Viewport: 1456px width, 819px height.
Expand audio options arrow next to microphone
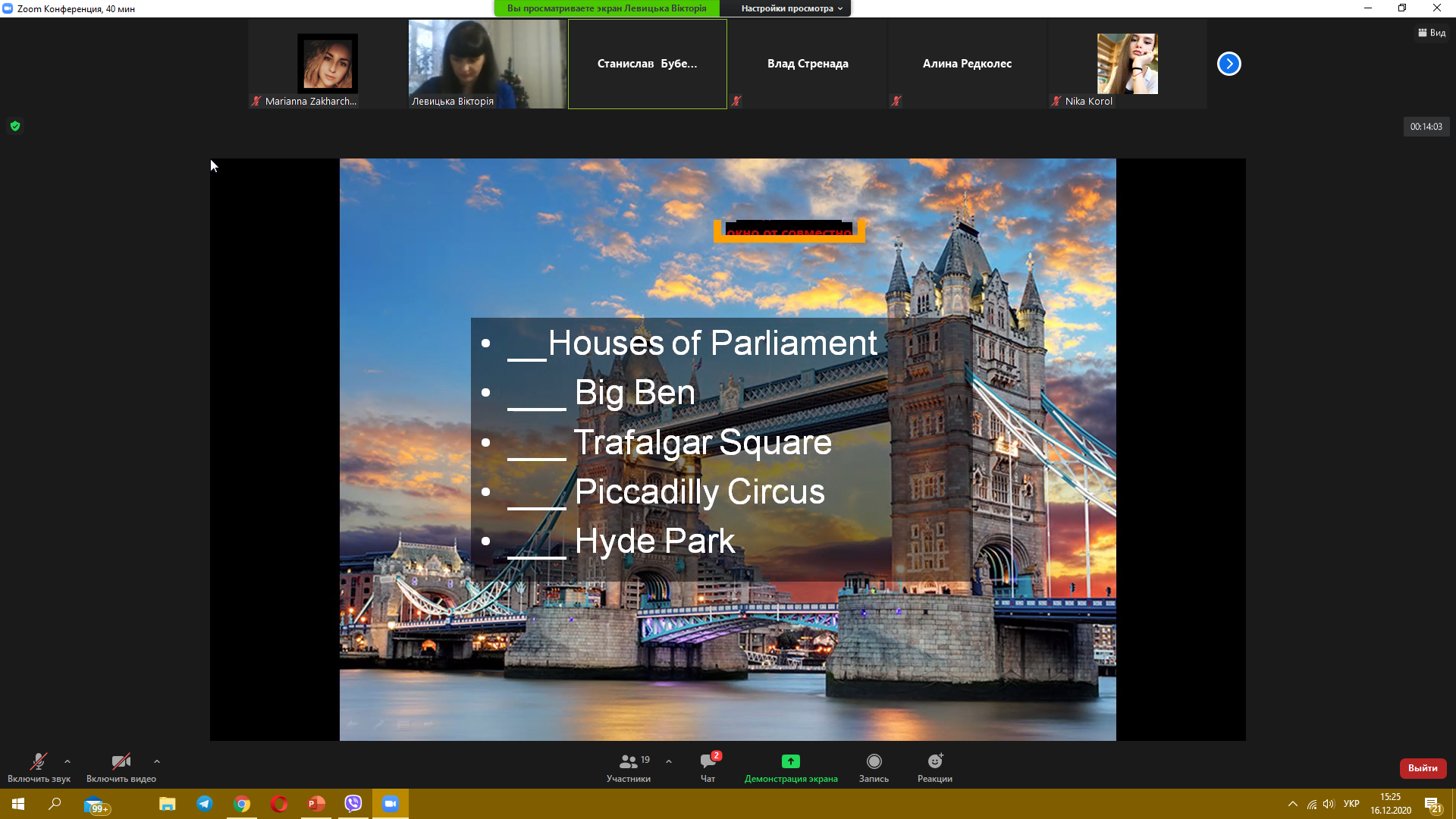click(x=67, y=761)
